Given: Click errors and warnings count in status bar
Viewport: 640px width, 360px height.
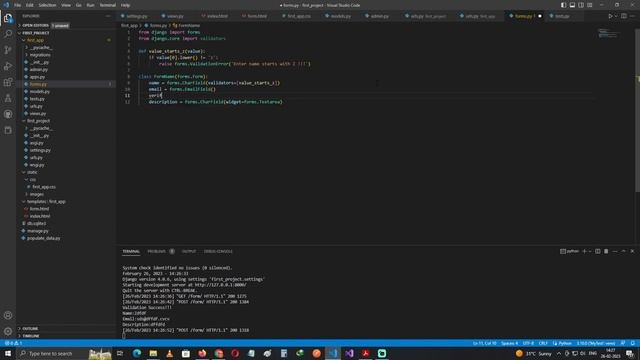Looking at the screenshot, I should [13, 343].
